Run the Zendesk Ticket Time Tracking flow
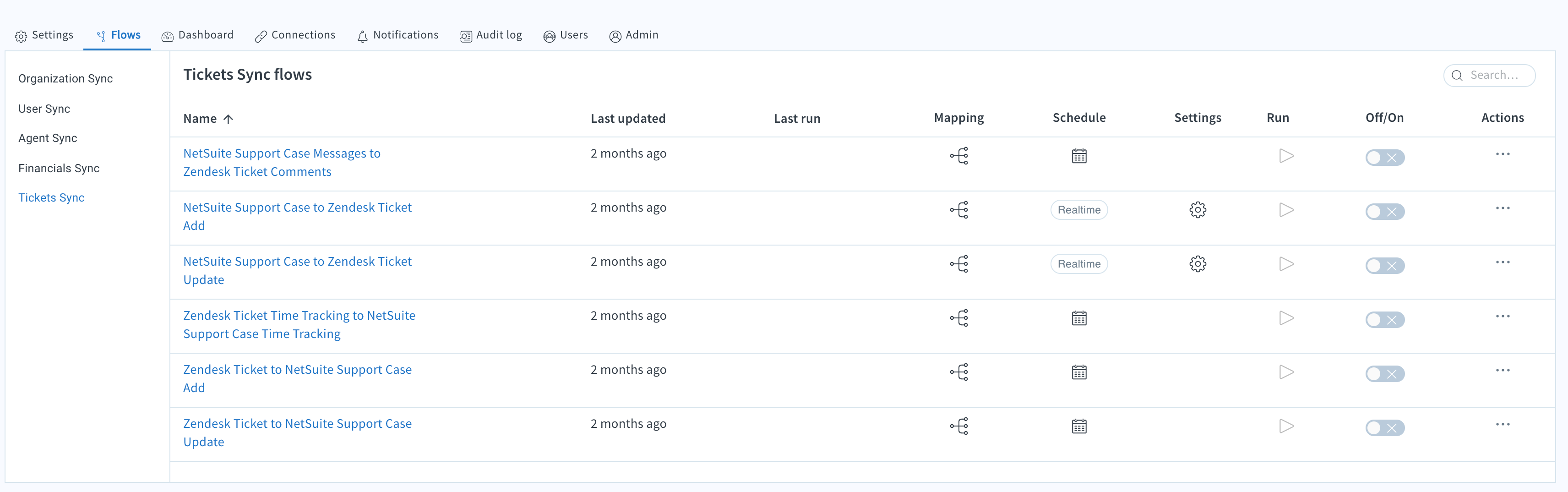The height and width of the screenshot is (492, 1568). 1286,318
